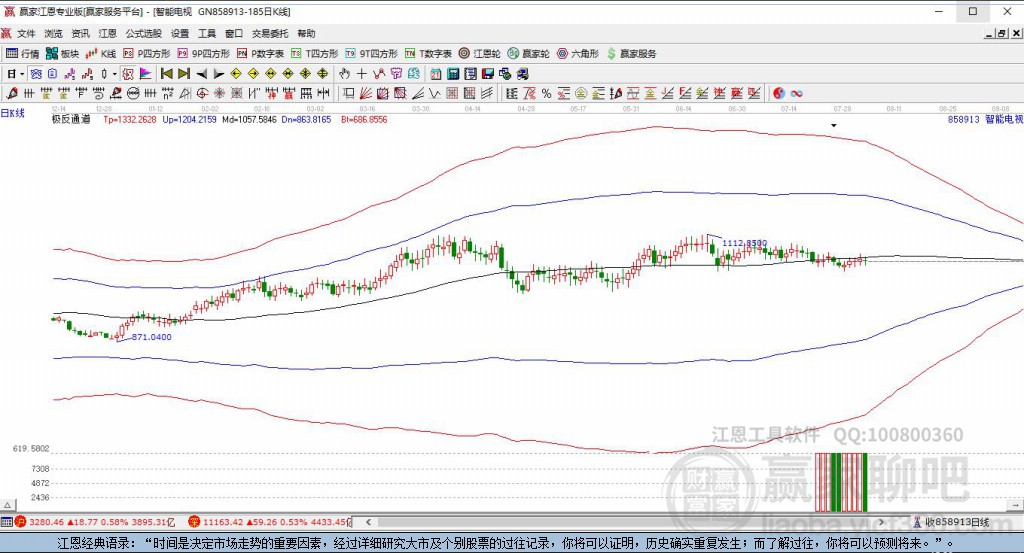Viewport: 1024px width, 553px height.
Task: Open the 赢家轮 wheel tool
Action: click(x=528, y=54)
